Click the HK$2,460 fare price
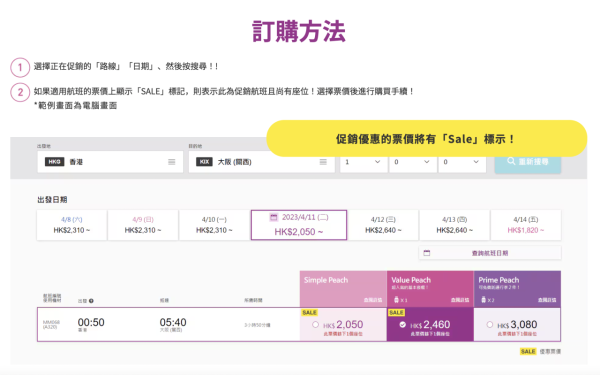This screenshot has height=375, width=600. pos(430,324)
